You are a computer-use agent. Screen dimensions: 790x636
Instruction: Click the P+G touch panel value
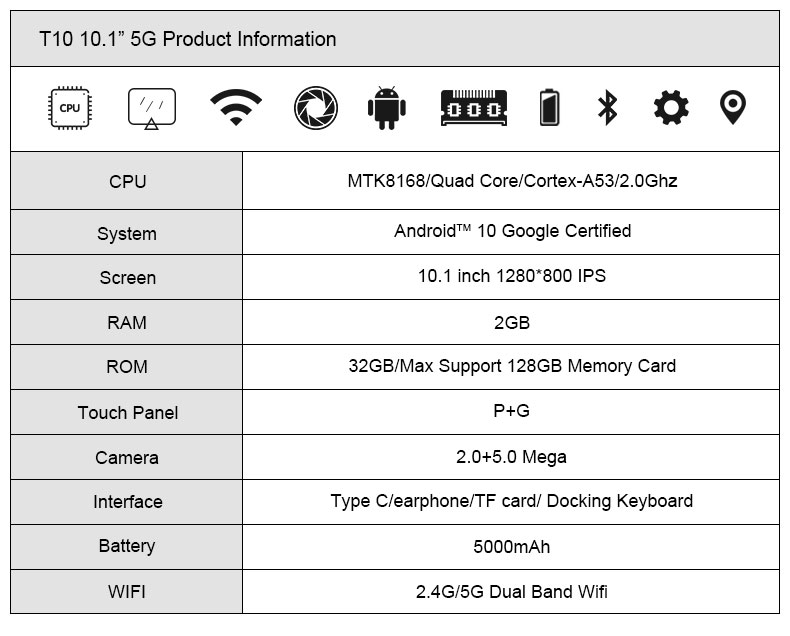coord(511,411)
